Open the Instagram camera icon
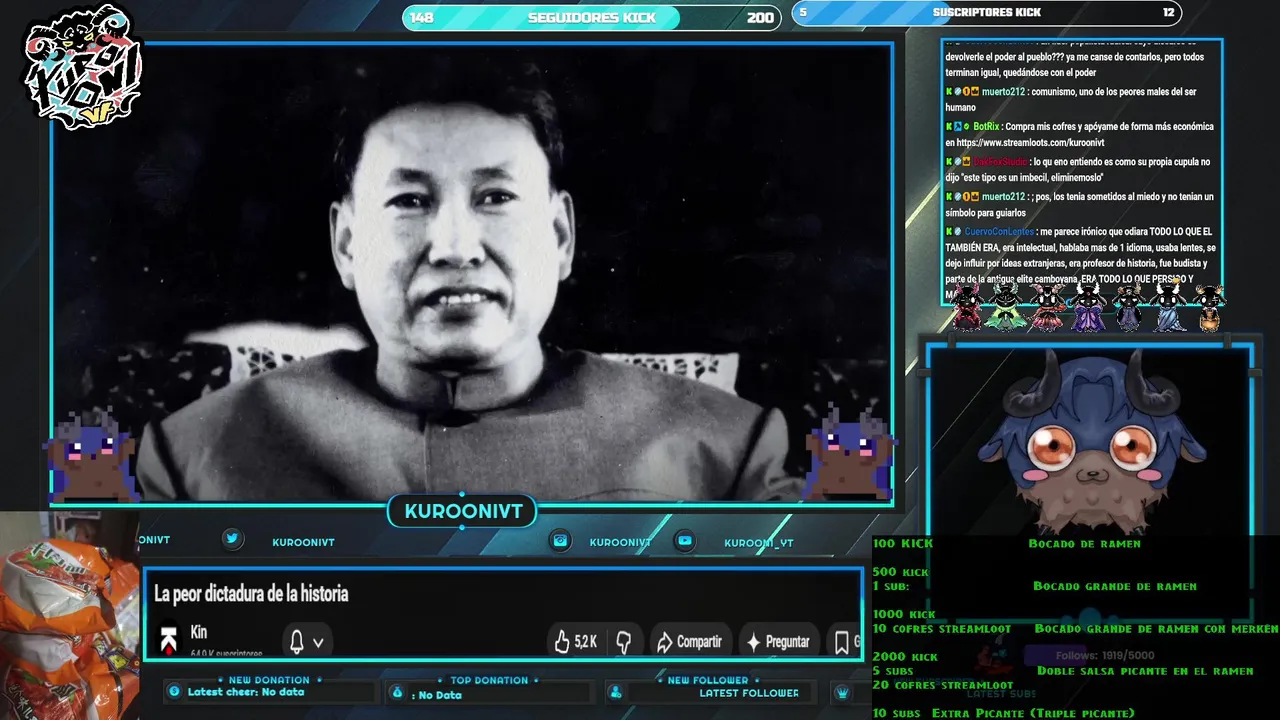This screenshot has height=720, width=1280. (x=561, y=540)
